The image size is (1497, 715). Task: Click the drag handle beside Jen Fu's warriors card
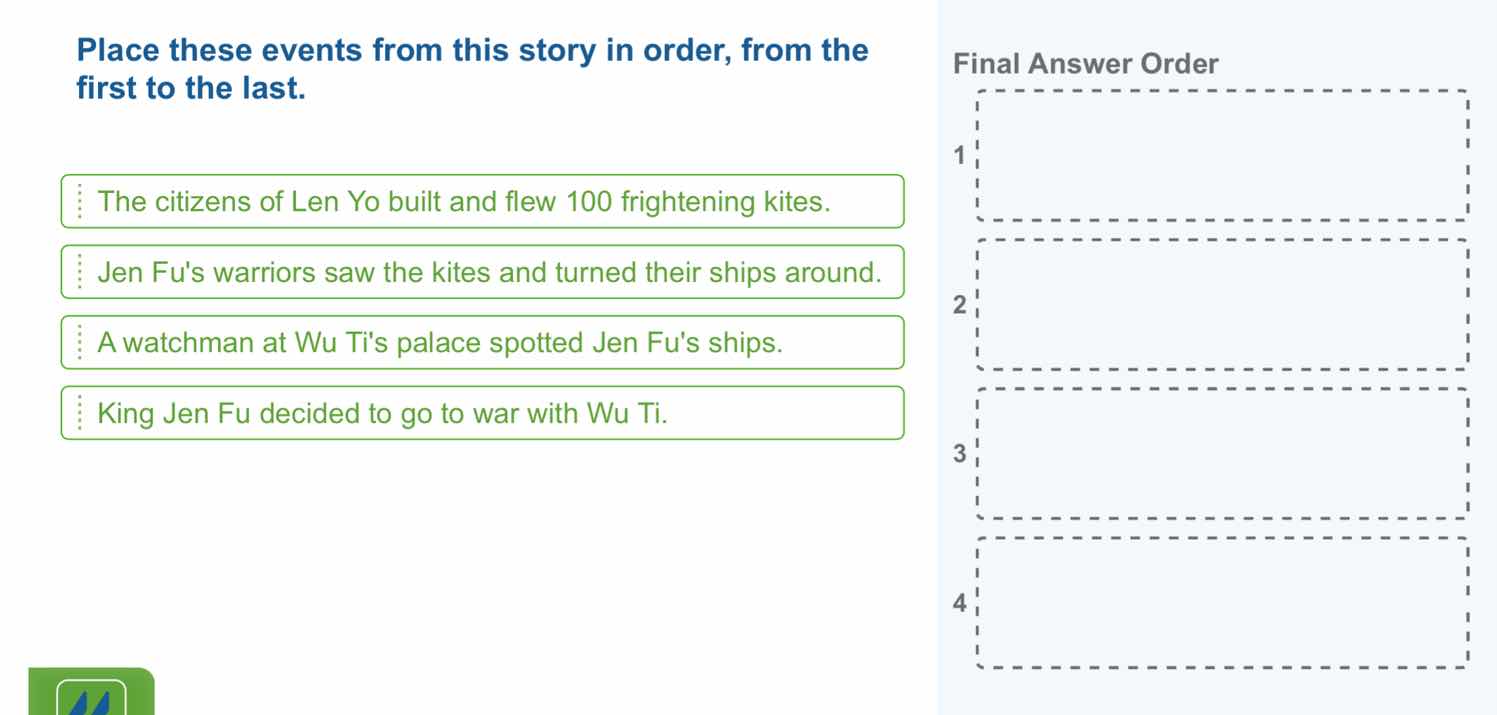tap(81, 271)
